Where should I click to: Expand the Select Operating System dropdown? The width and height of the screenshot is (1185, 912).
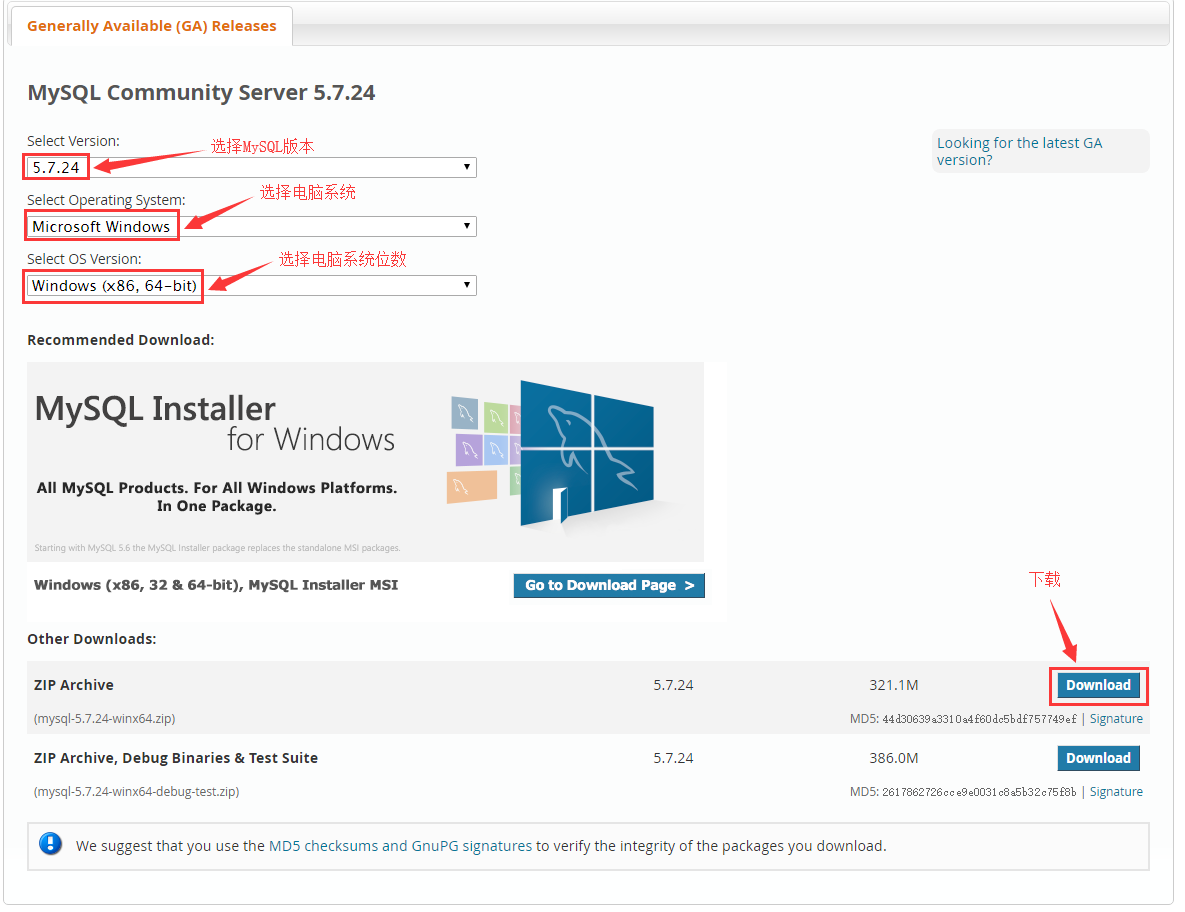click(x=252, y=226)
